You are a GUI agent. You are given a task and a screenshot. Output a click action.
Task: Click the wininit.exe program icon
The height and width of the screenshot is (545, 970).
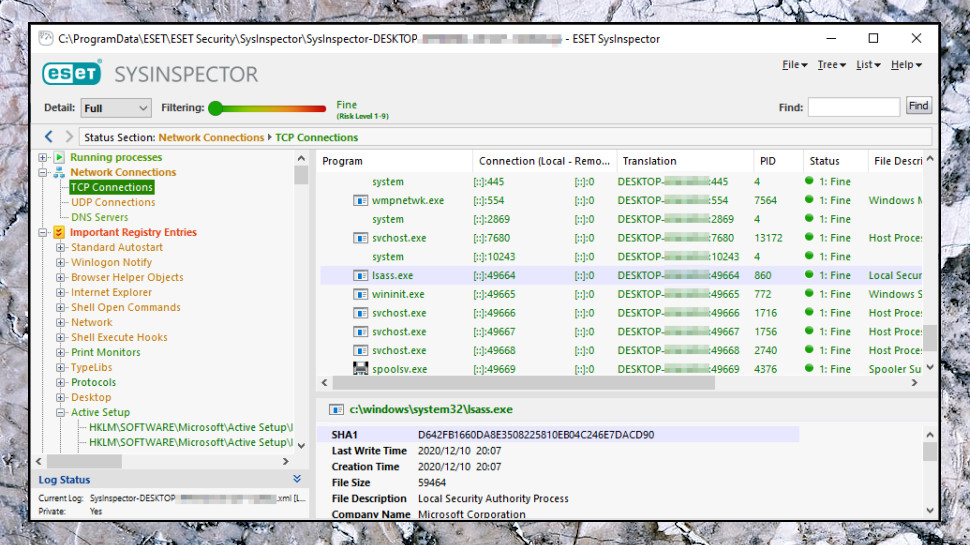[x=360, y=294]
